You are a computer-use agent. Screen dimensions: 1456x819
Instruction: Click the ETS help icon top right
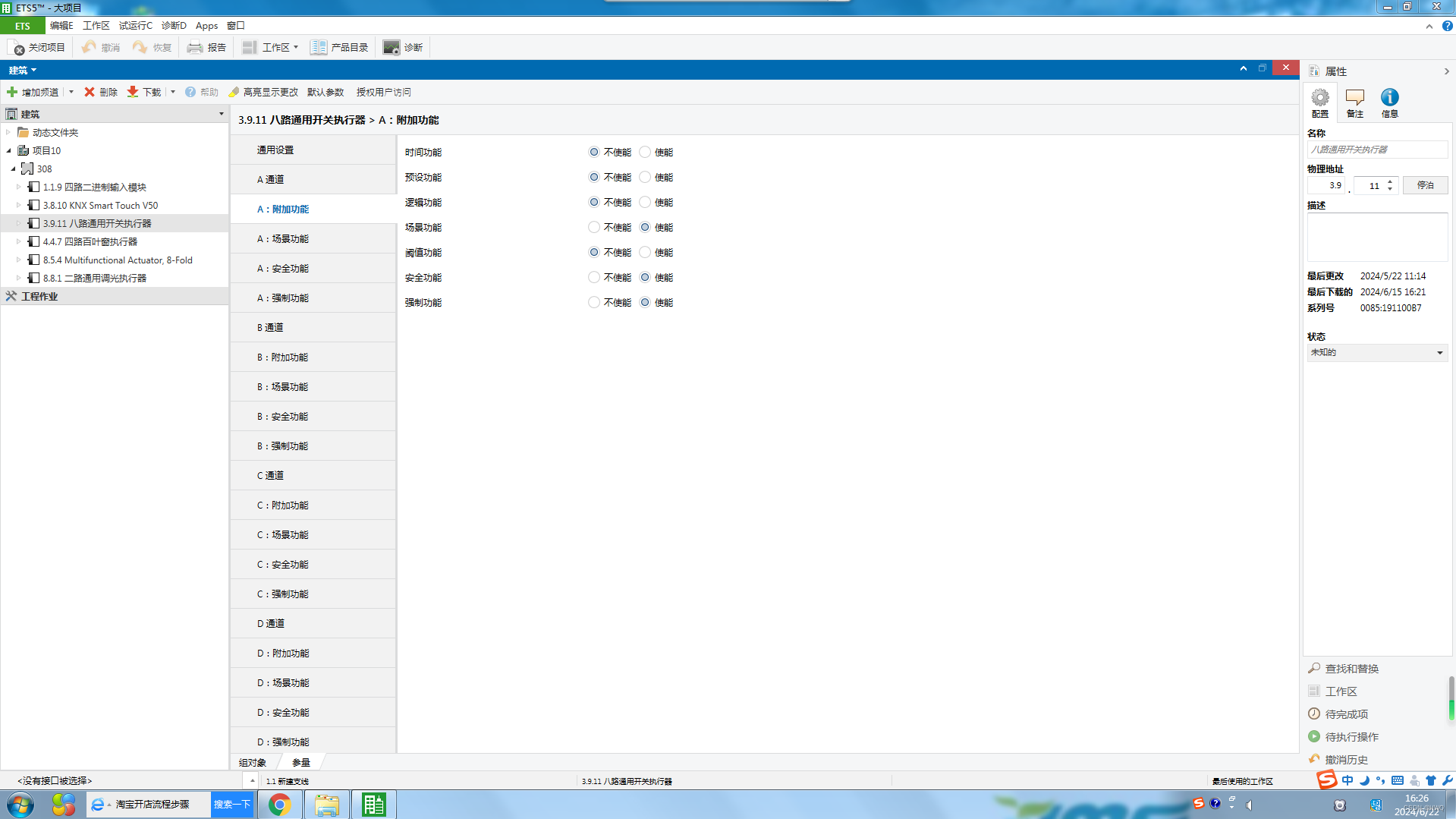1448,26
